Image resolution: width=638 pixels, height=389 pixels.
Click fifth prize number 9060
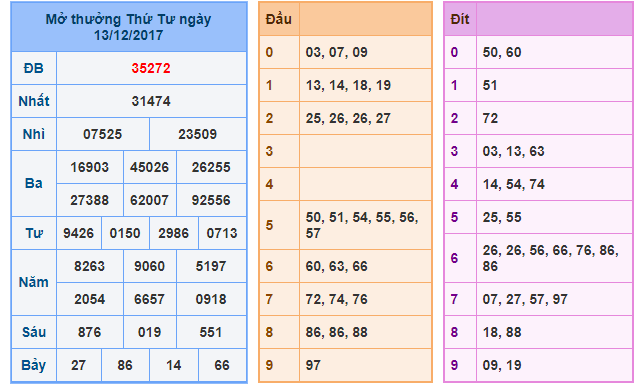(149, 266)
